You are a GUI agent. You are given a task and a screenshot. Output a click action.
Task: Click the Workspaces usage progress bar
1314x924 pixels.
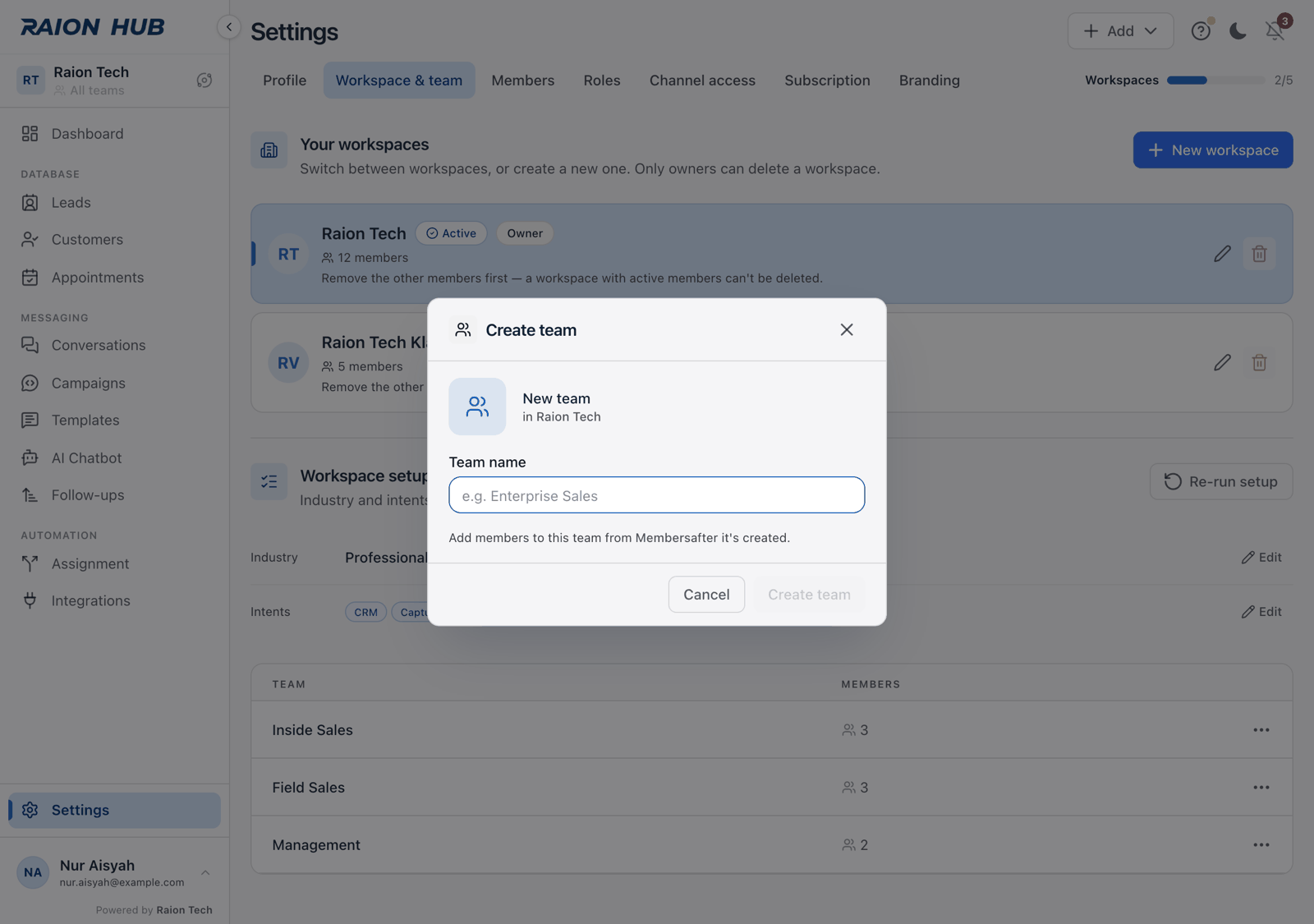tap(1216, 80)
